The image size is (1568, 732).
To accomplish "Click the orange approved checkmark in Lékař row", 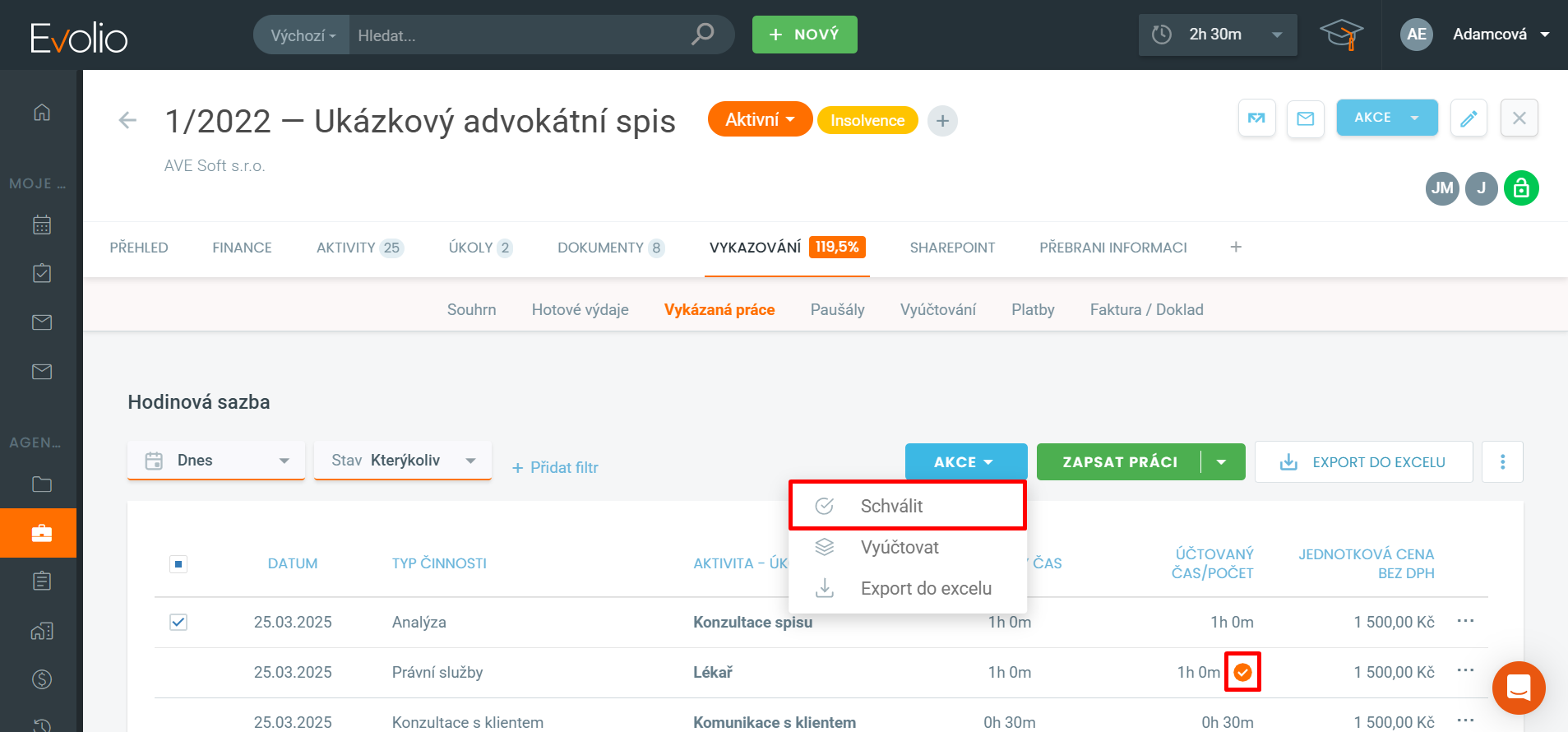I will coord(1242,672).
